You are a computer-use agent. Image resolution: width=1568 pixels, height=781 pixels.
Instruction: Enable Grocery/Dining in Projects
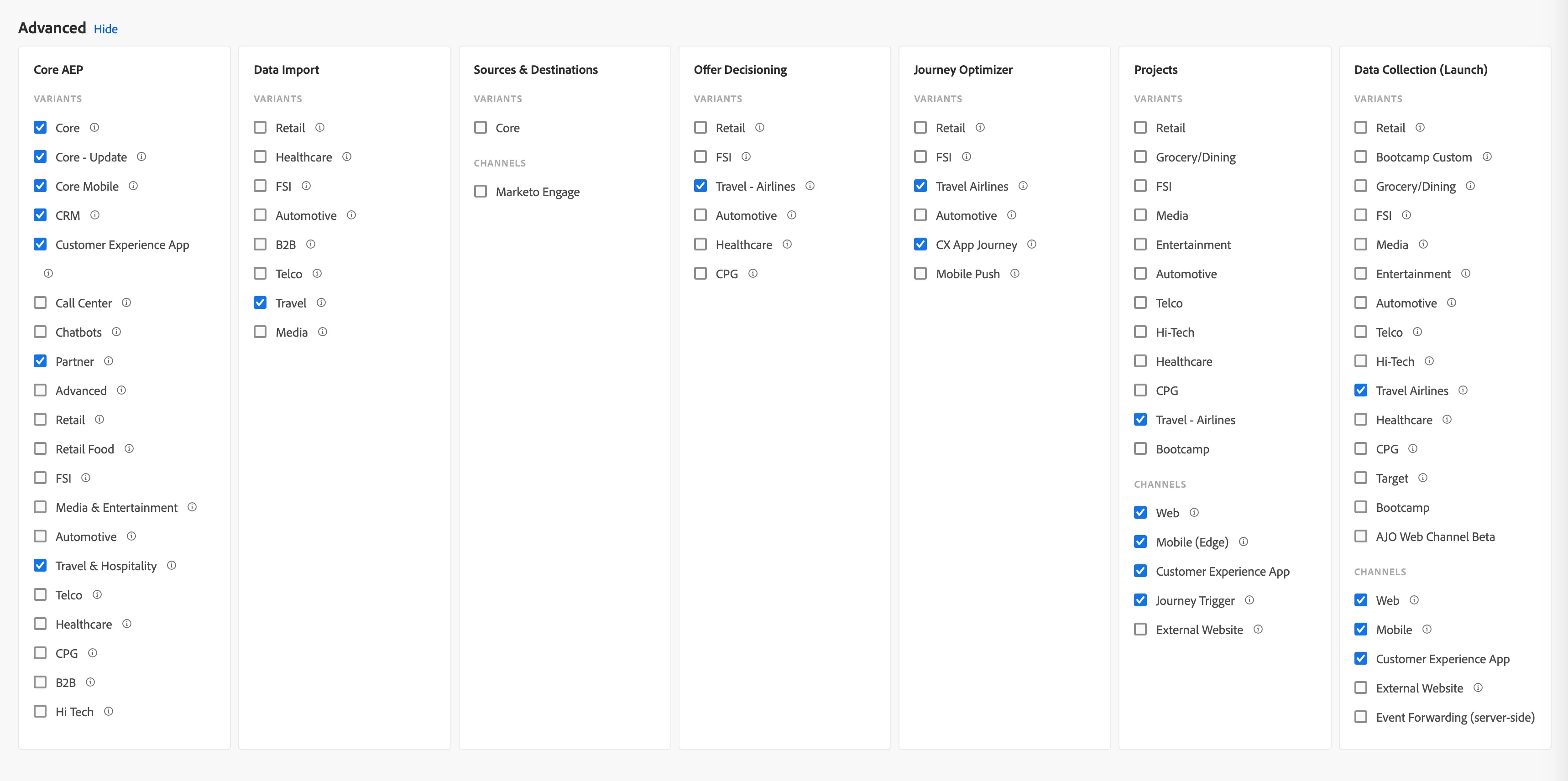tap(1141, 156)
